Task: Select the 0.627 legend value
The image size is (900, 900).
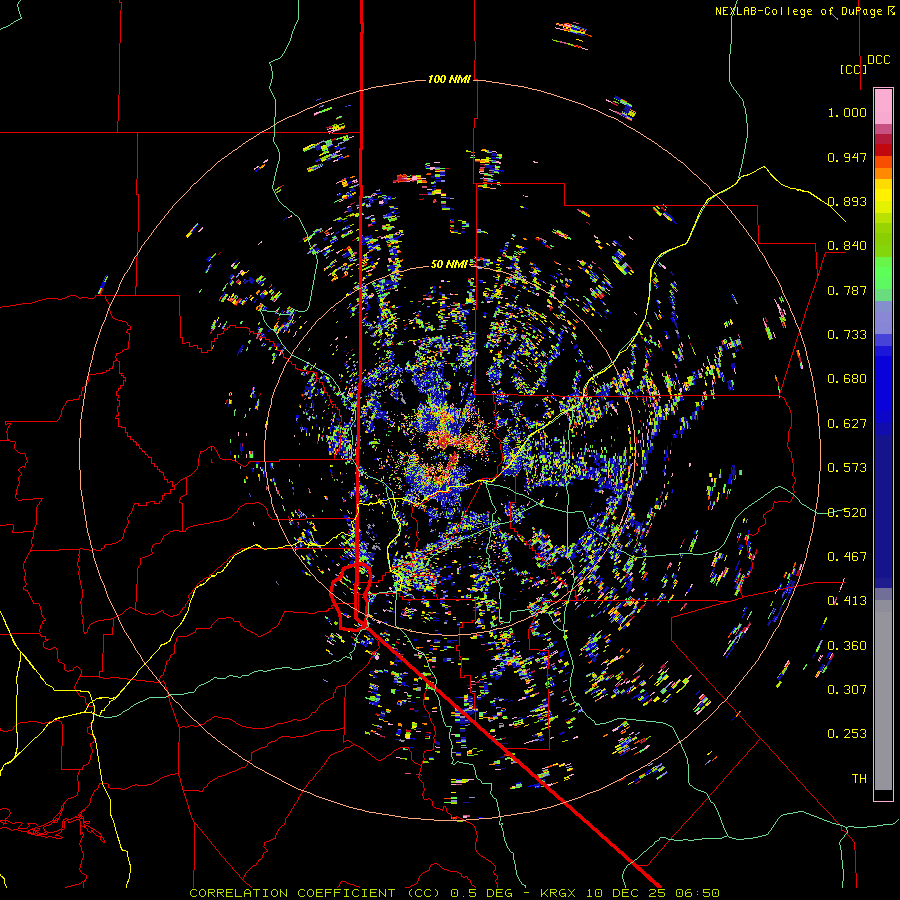Action: pyautogui.click(x=847, y=424)
